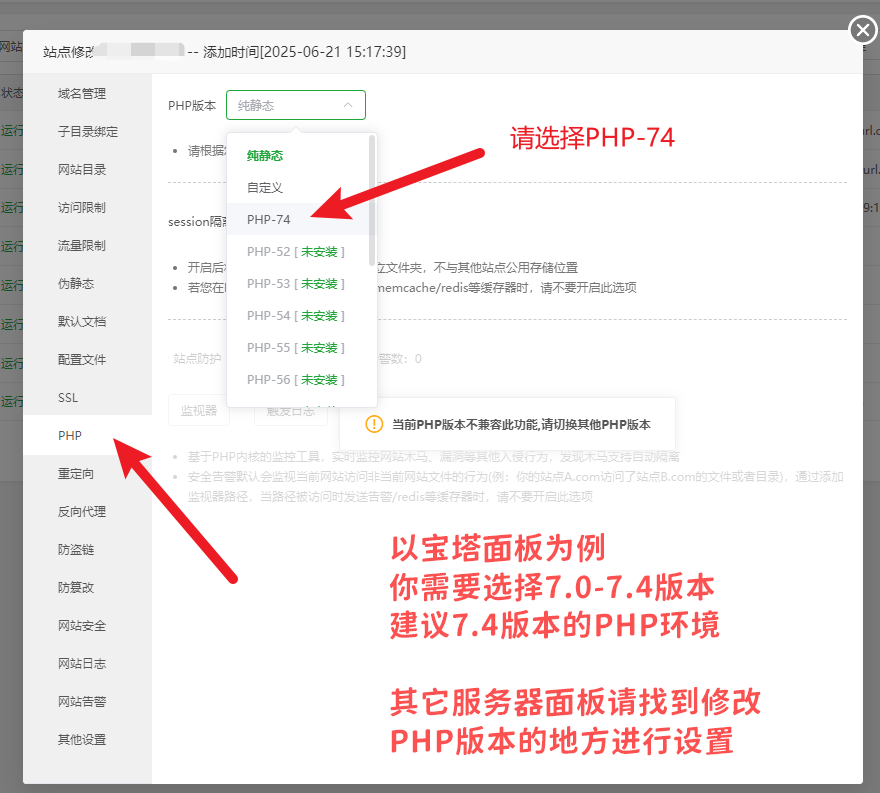Switch to 子目录绑定 tab
This screenshot has width=880, height=793.
click(x=88, y=132)
